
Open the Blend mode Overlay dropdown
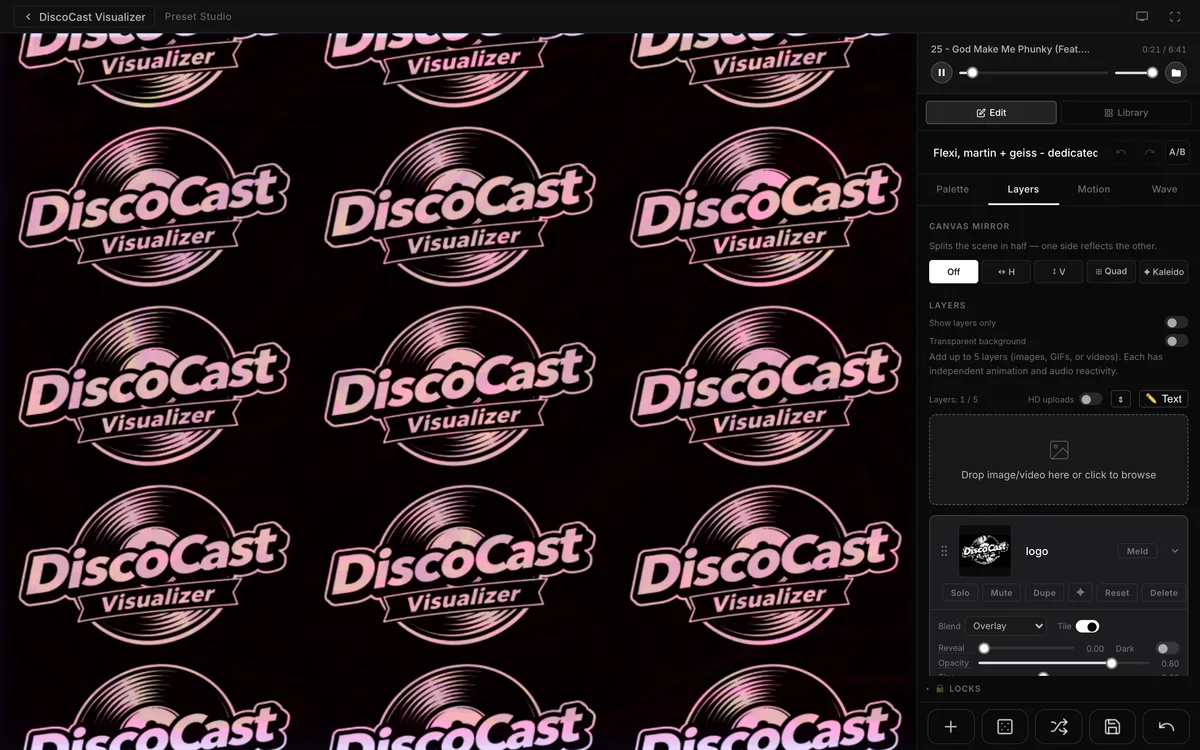point(1005,626)
